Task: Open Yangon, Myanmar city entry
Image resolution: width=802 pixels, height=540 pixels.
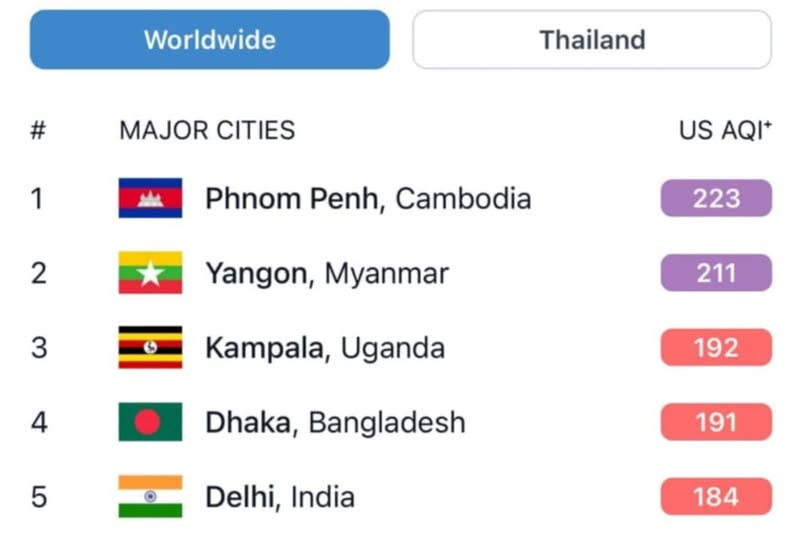Action: 327,273
